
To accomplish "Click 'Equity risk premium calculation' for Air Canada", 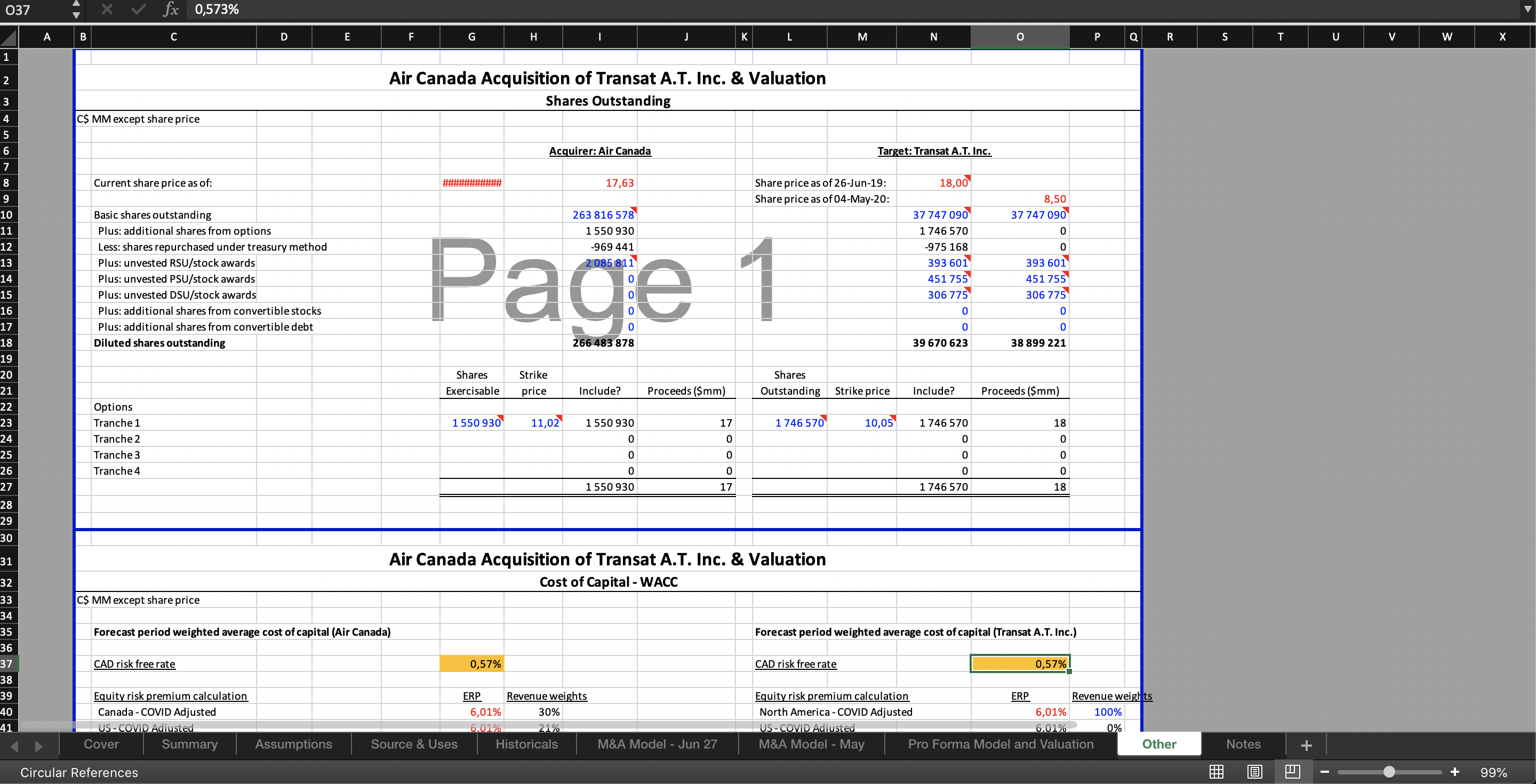I will pyautogui.click(x=171, y=696).
